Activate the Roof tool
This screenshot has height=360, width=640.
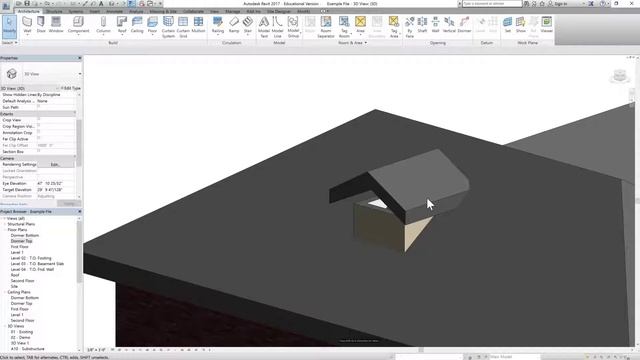point(122,26)
